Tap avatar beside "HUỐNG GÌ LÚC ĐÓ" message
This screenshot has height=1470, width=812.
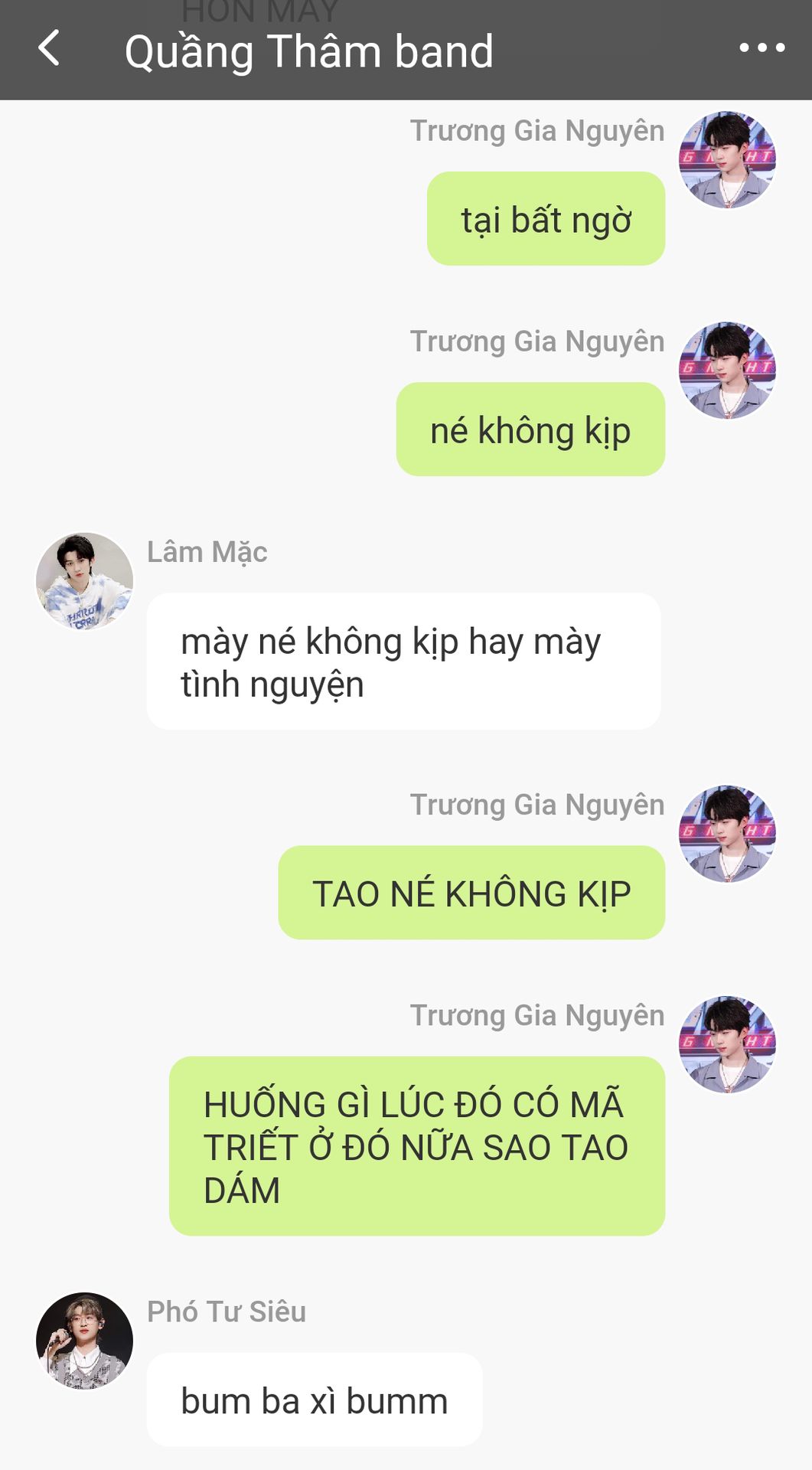coord(728,1044)
